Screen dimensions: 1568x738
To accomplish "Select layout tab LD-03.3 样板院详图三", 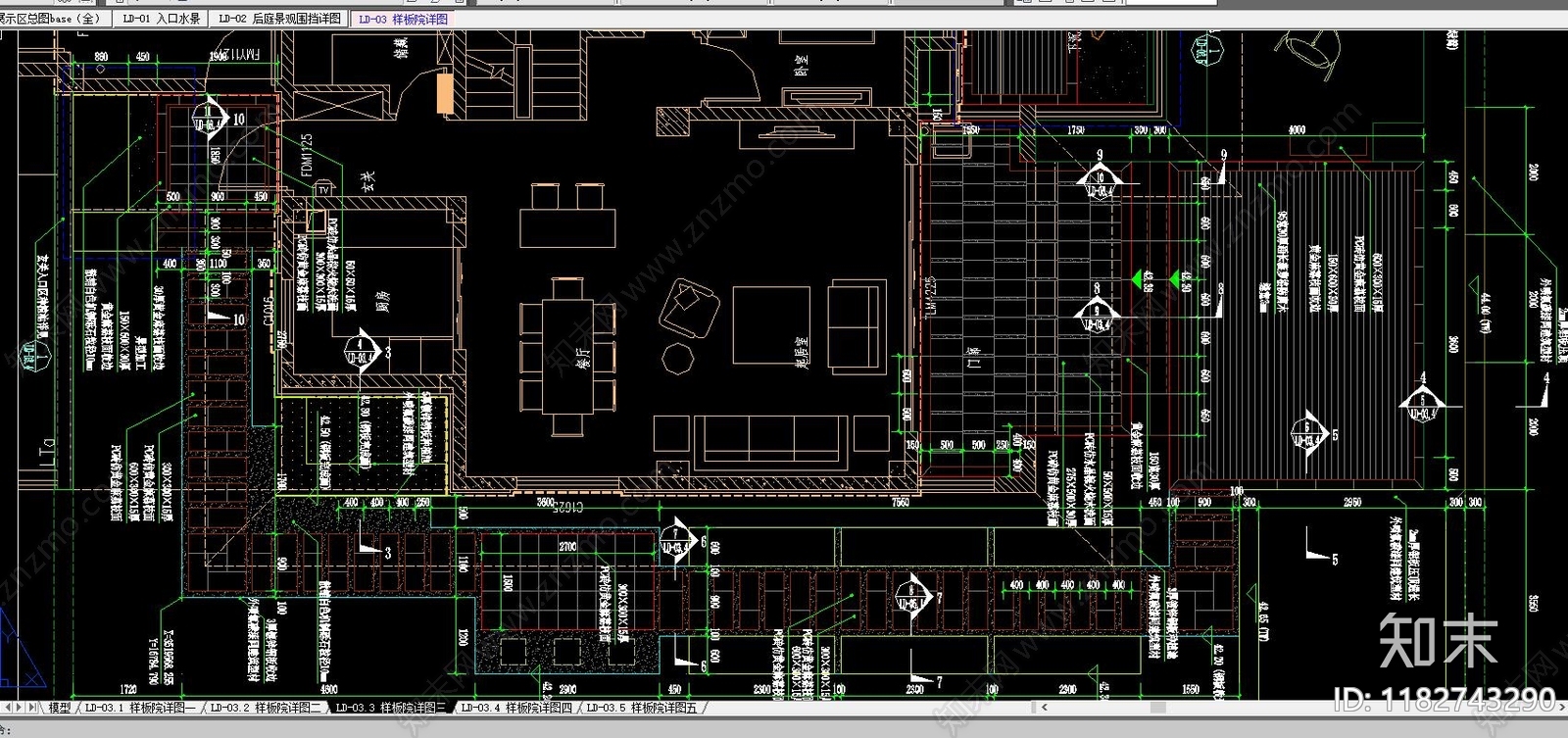I will pyautogui.click(x=390, y=707).
